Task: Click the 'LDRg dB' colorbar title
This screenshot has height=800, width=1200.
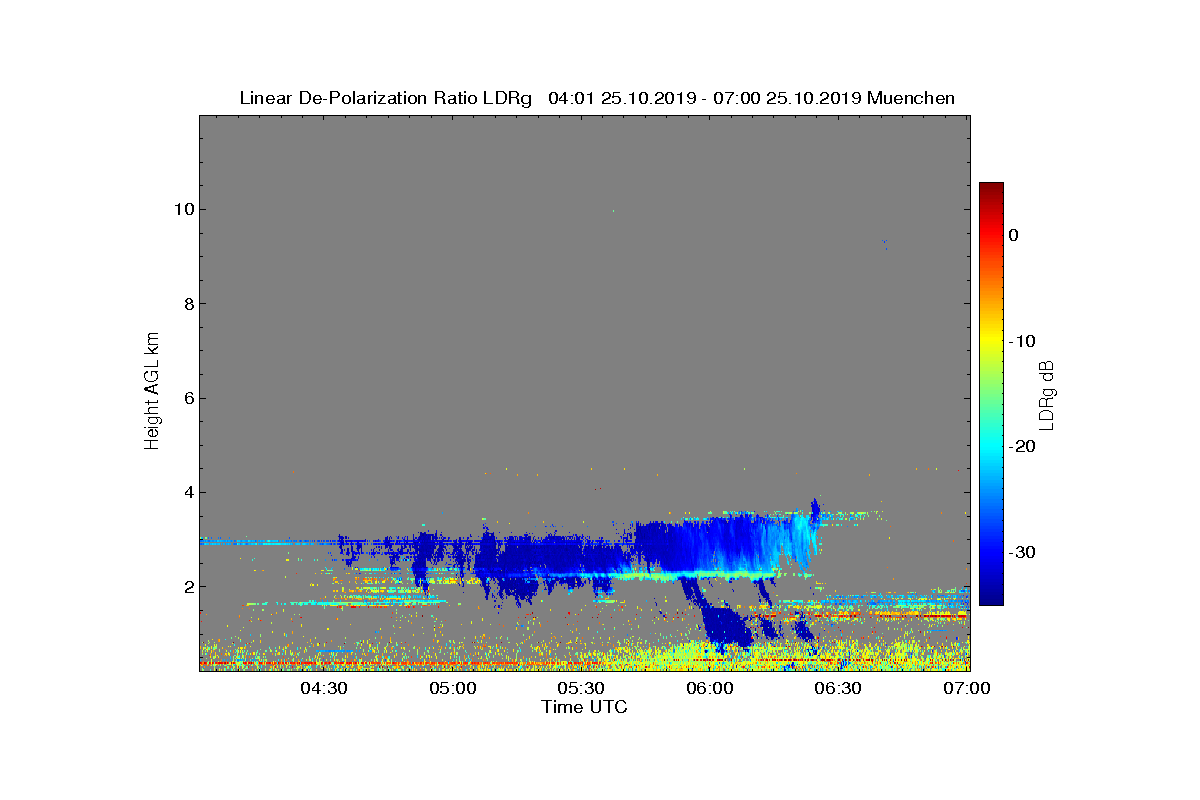Action: click(1047, 394)
